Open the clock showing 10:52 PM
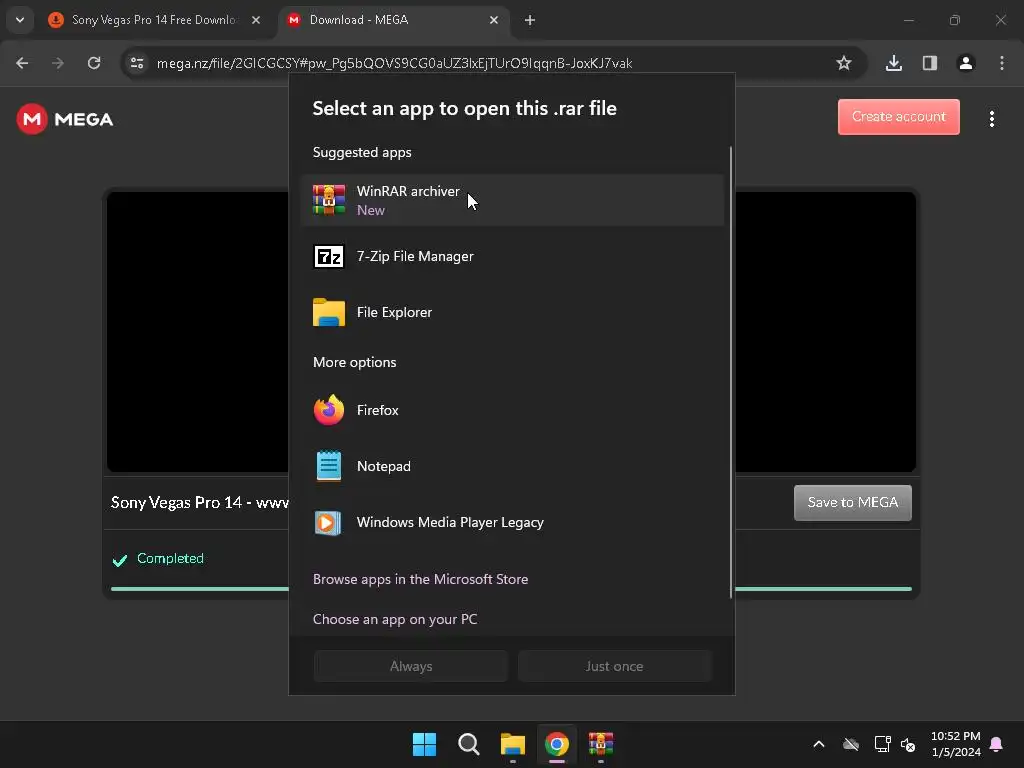This screenshot has width=1024, height=768. pyautogui.click(x=955, y=744)
